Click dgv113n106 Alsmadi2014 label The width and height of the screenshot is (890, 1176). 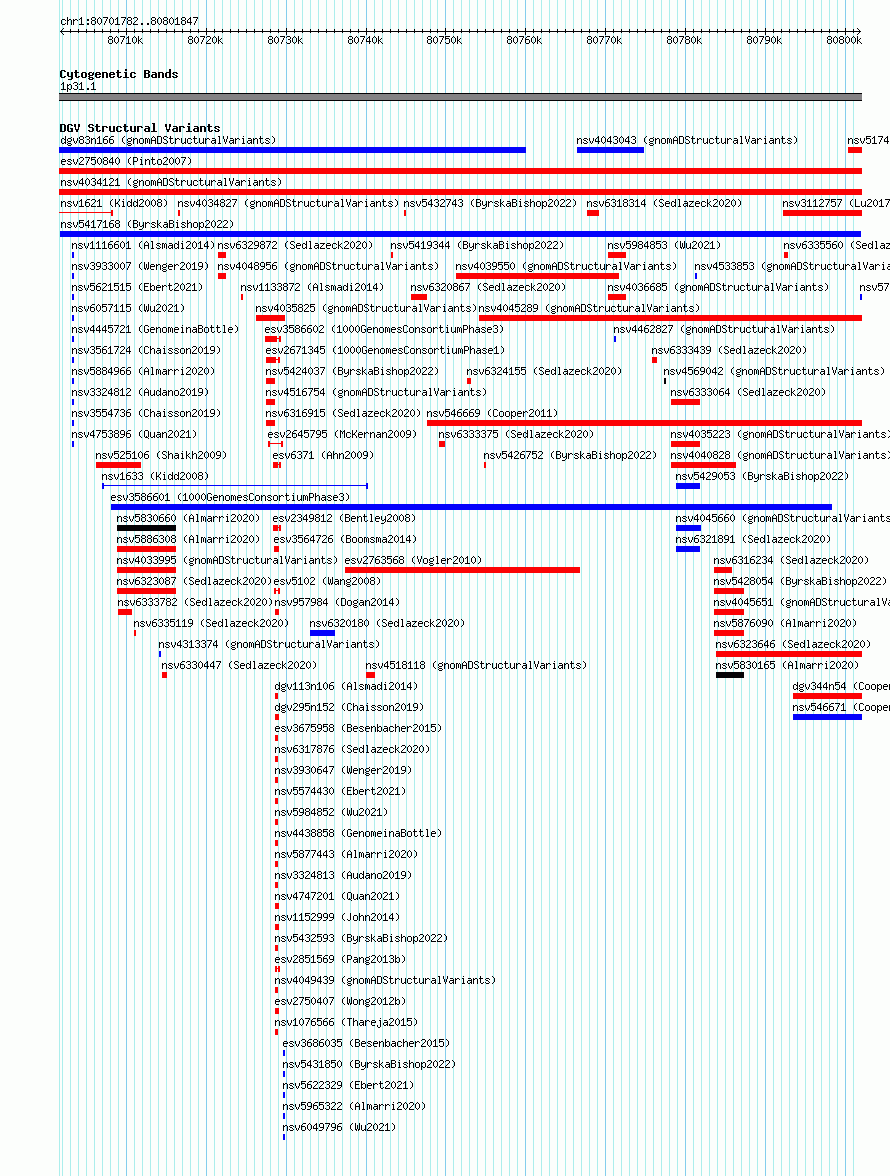346,686
